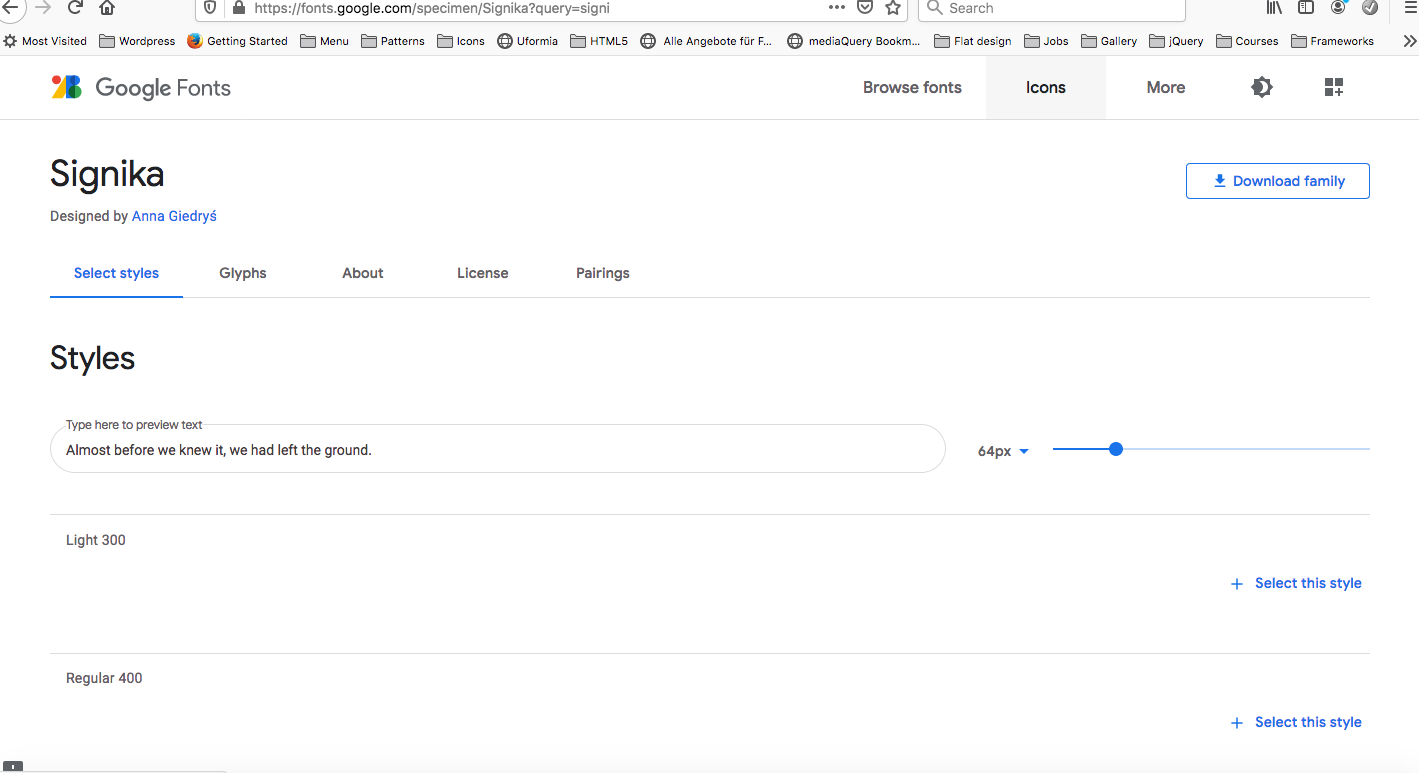
Task: Open the Wordpress bookmark folder
Action: [x=137, y=41]
